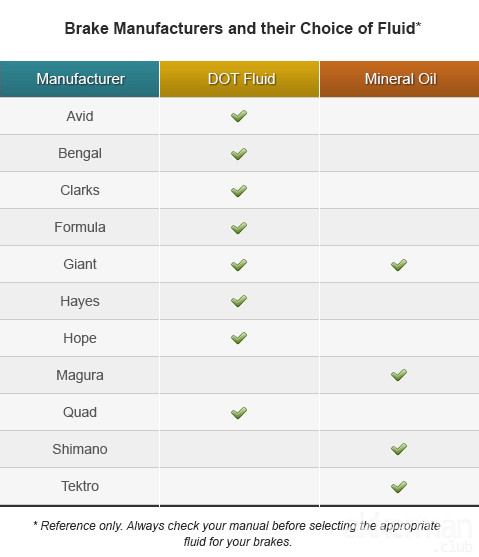The width and height of the screenshot is (479, 557).
Task: Click the orange Mineral Oil header
Action: click(x=399, y=79)
